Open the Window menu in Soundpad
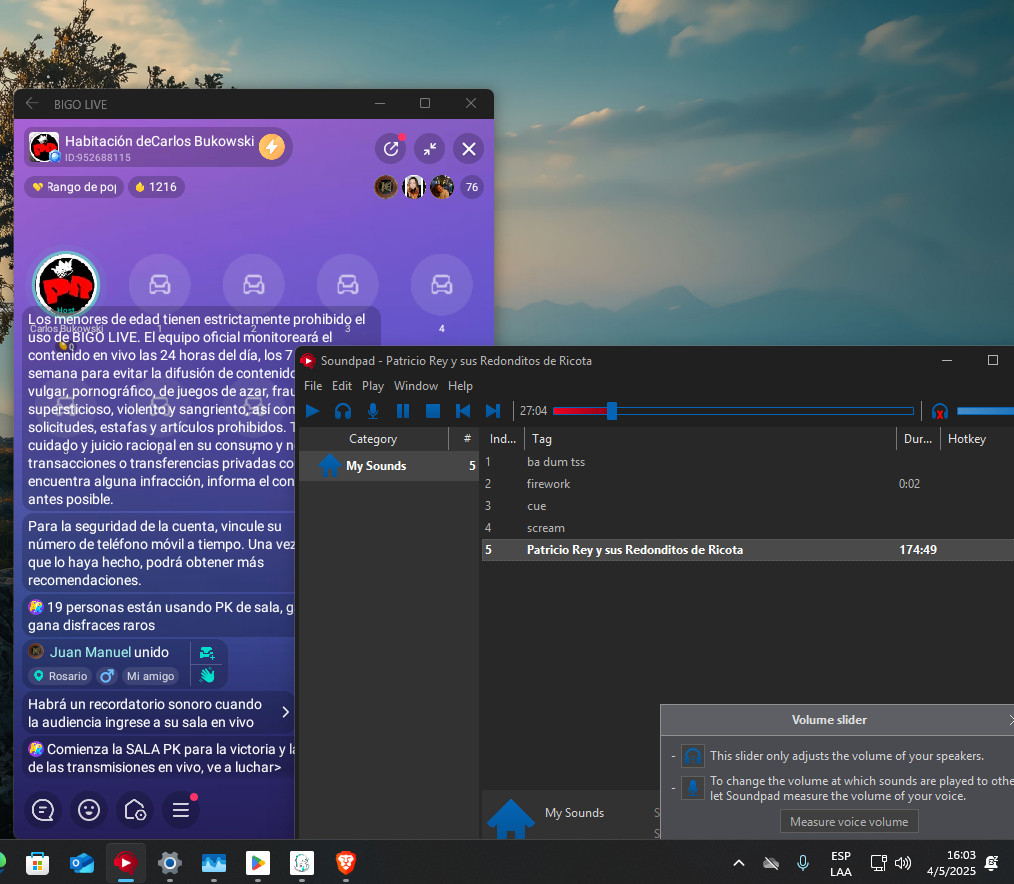This screenshot has width=1014, height=884. 416,385
